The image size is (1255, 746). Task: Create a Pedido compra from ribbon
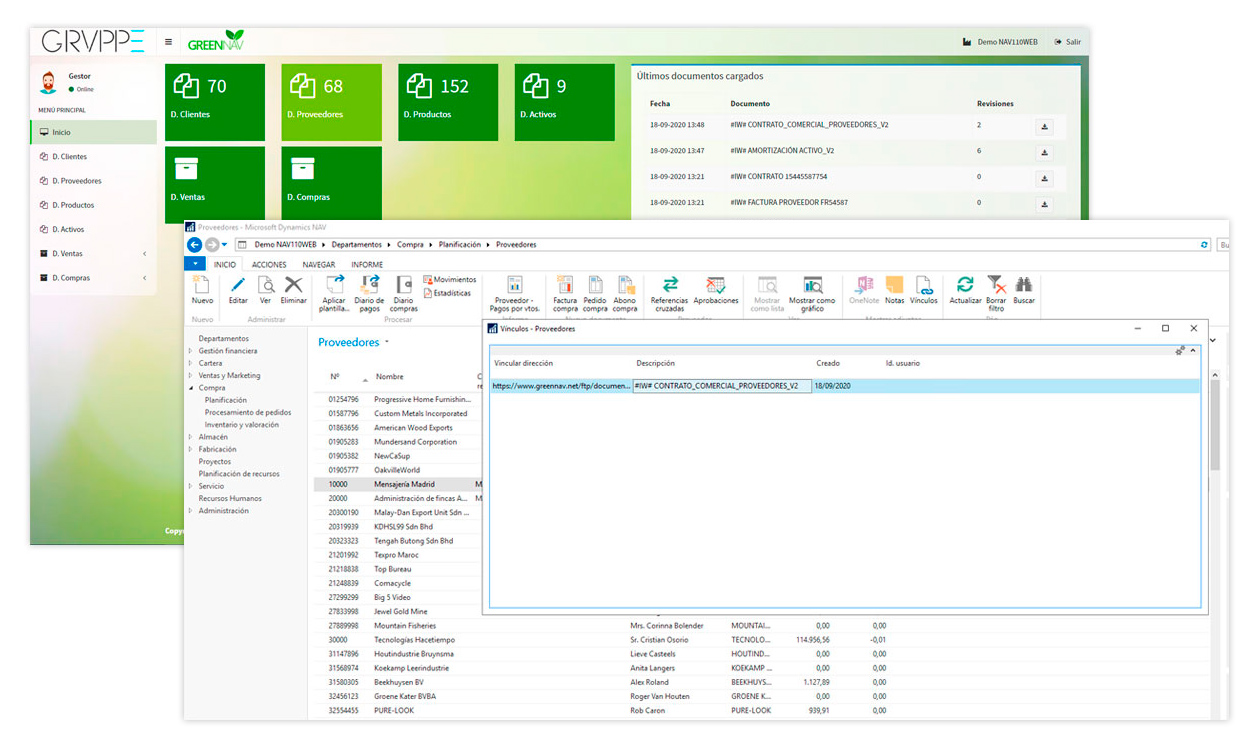coord(595,294)
